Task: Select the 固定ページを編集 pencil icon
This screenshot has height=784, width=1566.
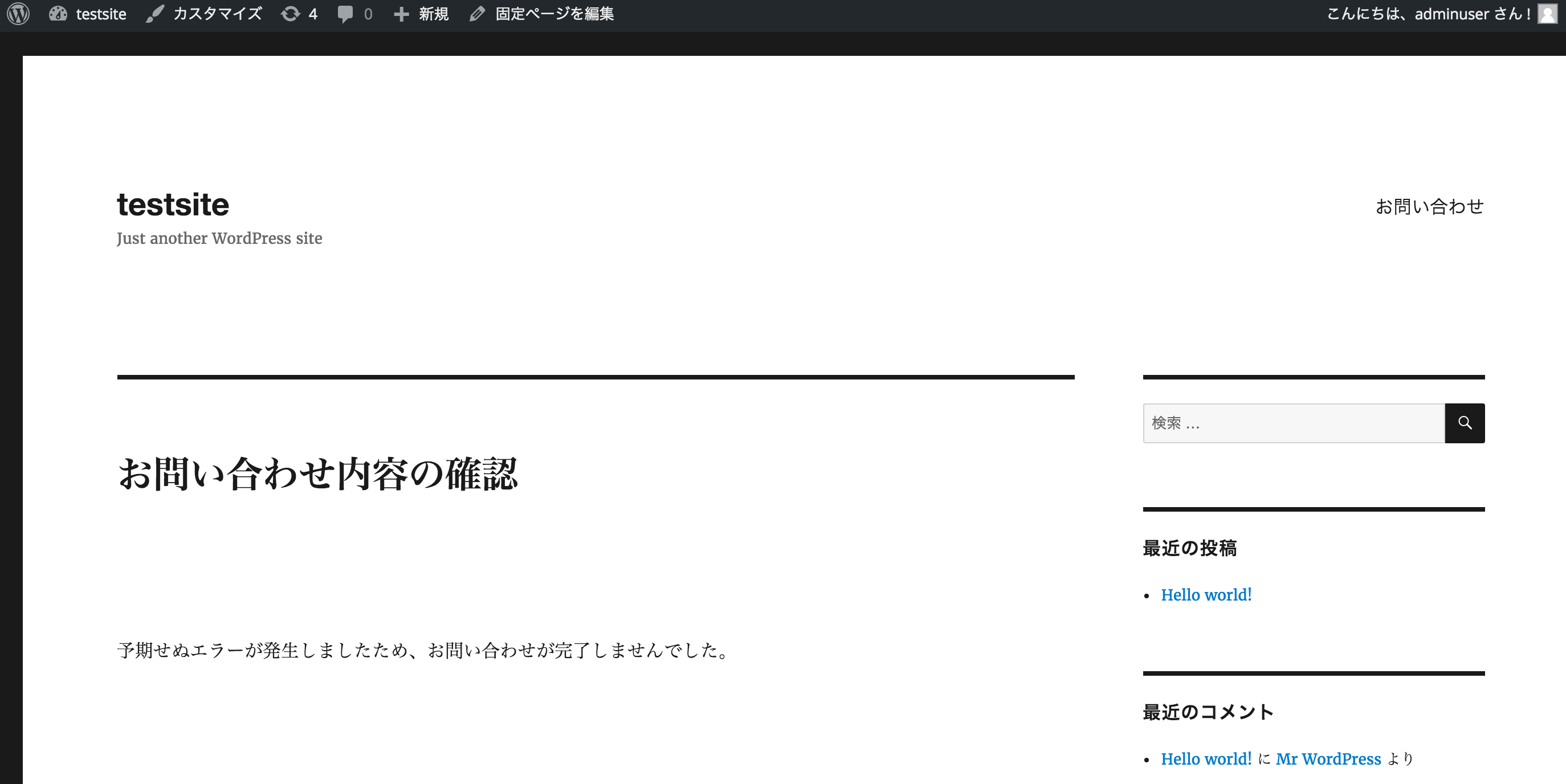Action: tap(476, 13)
